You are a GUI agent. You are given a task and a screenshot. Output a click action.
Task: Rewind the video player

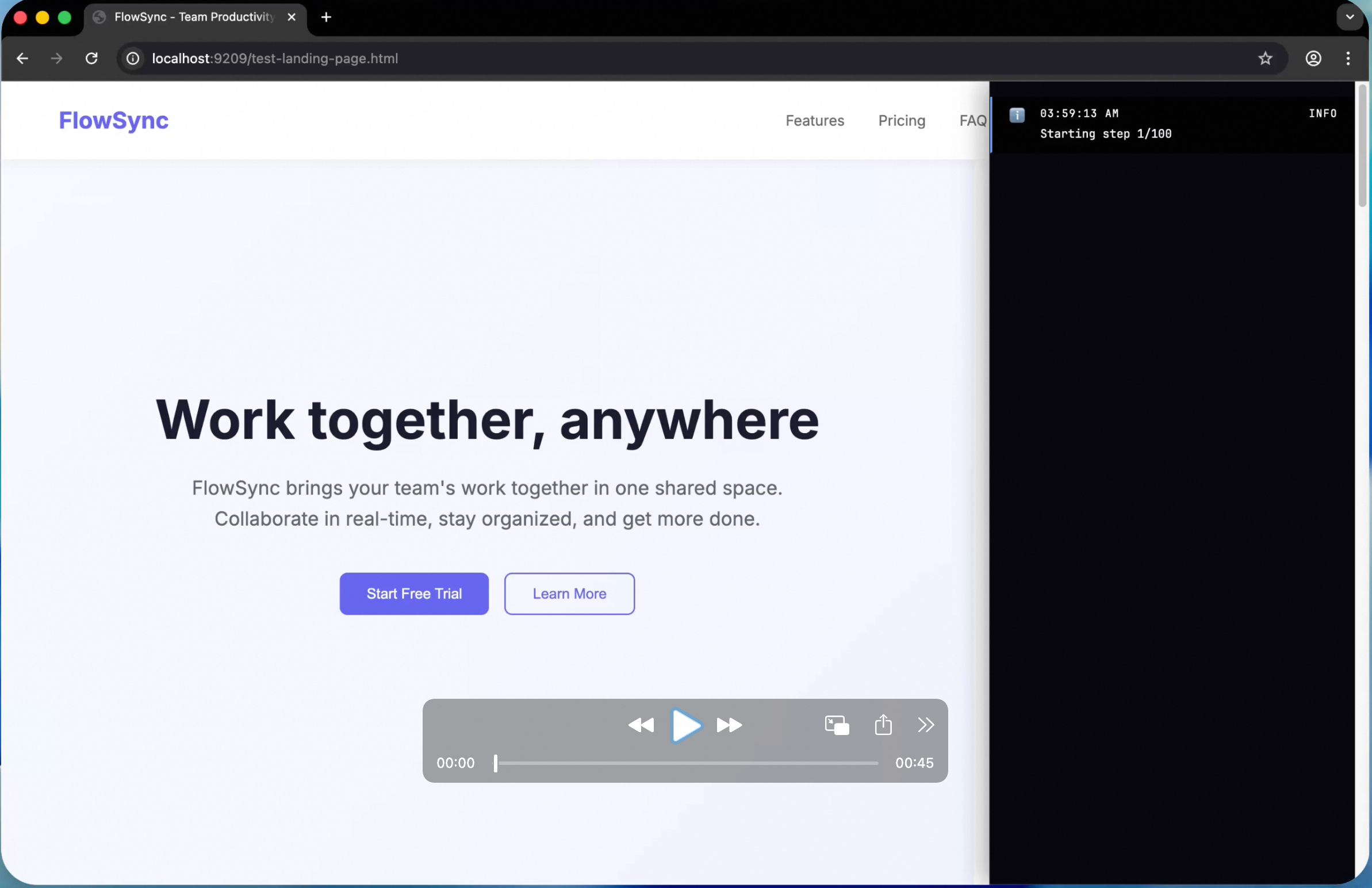click(641, 725)
